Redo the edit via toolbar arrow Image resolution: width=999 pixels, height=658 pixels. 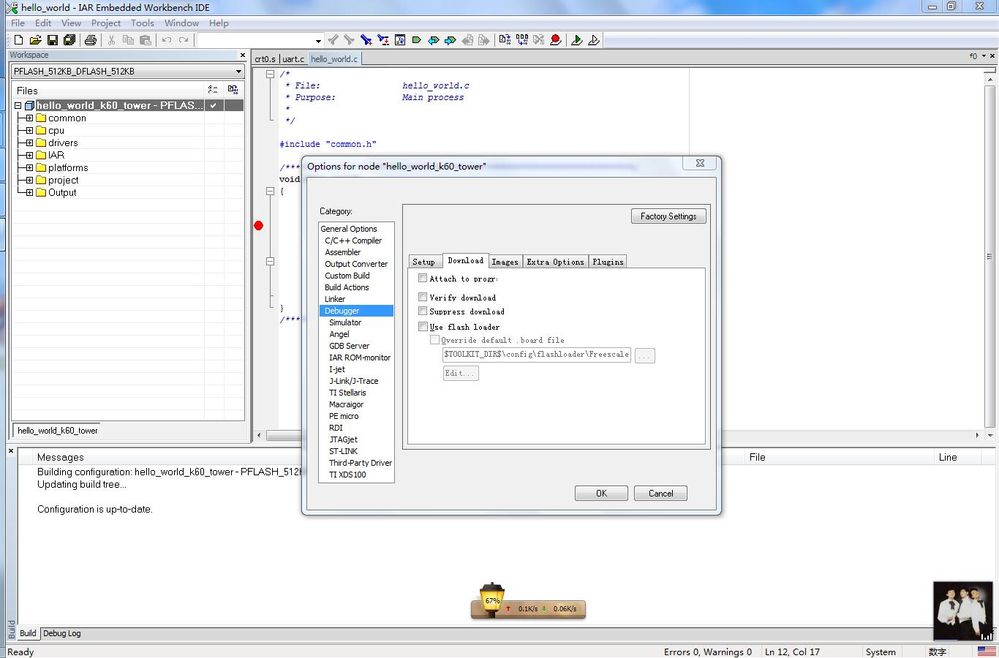(183, 40)
